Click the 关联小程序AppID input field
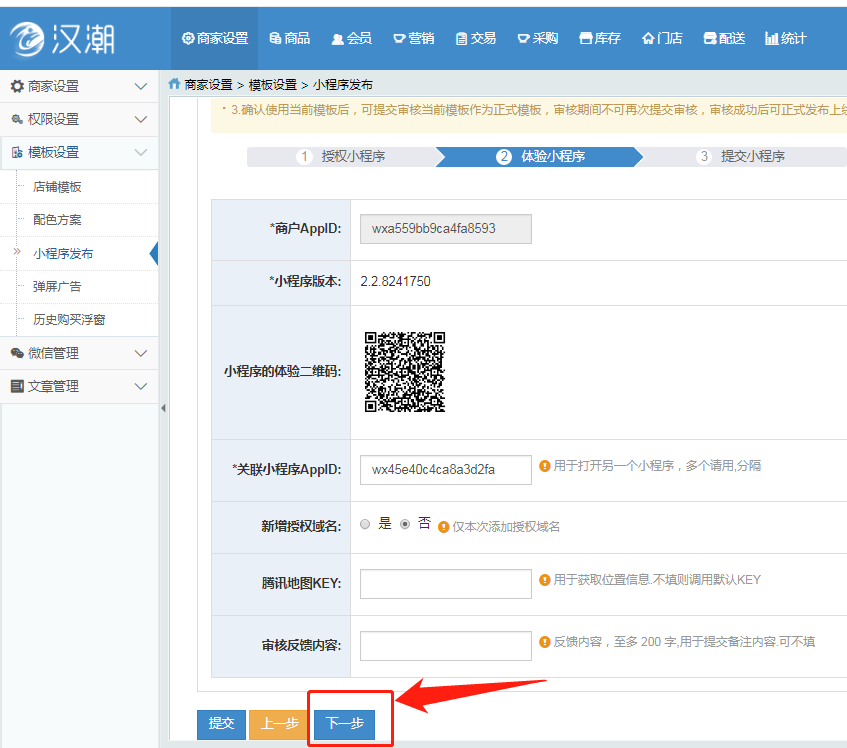The height and width of the screenshot is (748, 847). [x=446, y=470]
